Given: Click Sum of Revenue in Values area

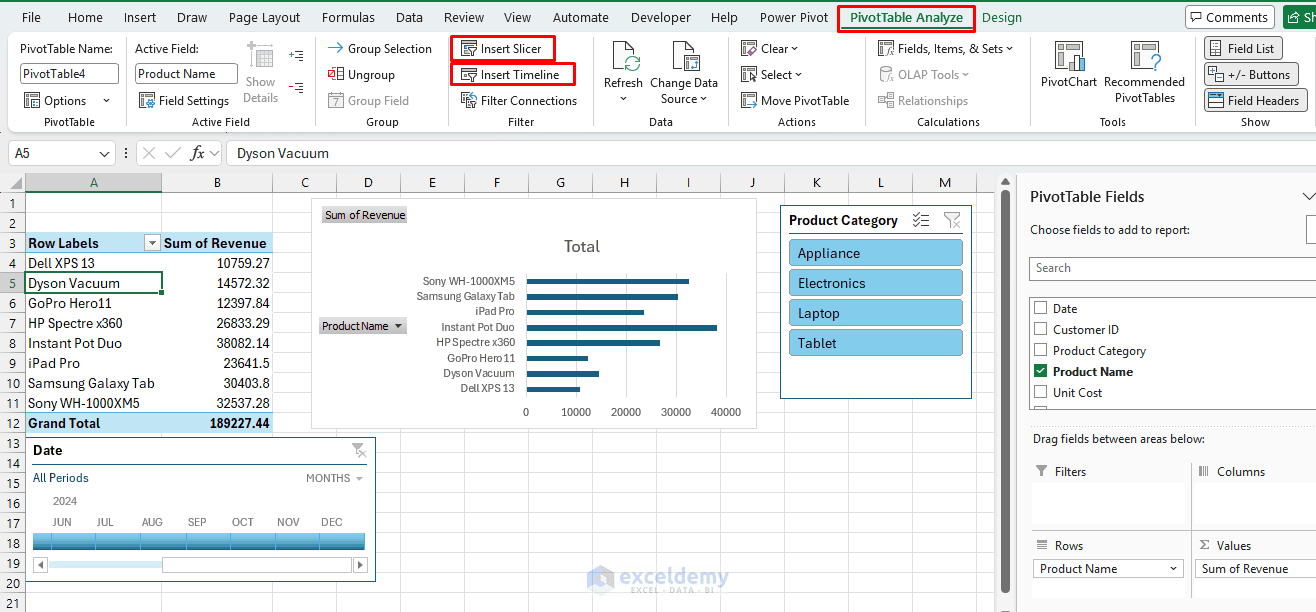Looking at the screenshot, I should (x=1255, y=569).
